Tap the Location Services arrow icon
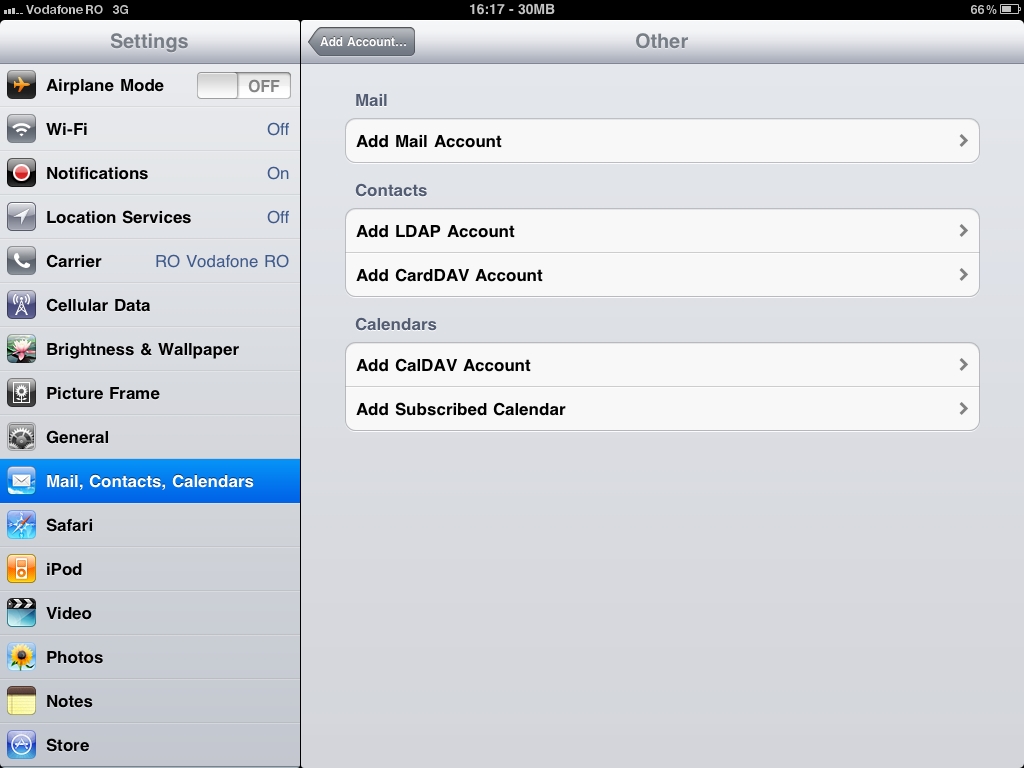 [x=22, y=217]
